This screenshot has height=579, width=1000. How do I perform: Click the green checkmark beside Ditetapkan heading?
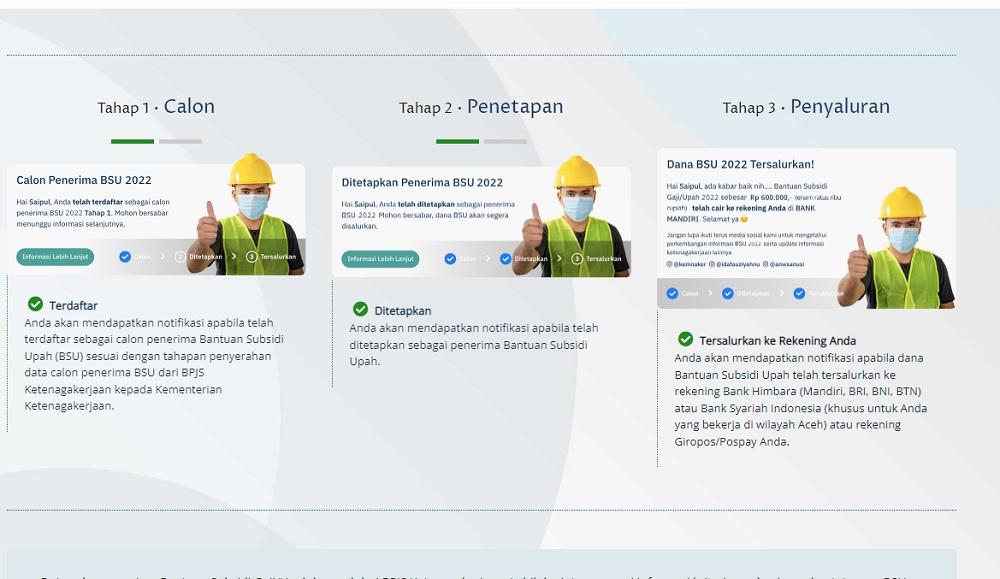click(x=360, y=309)
